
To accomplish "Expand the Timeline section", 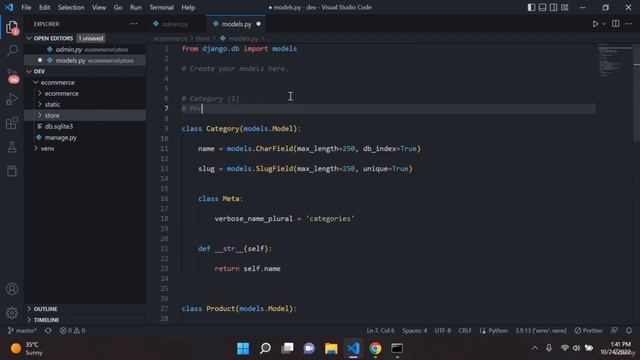I will 85,320.
